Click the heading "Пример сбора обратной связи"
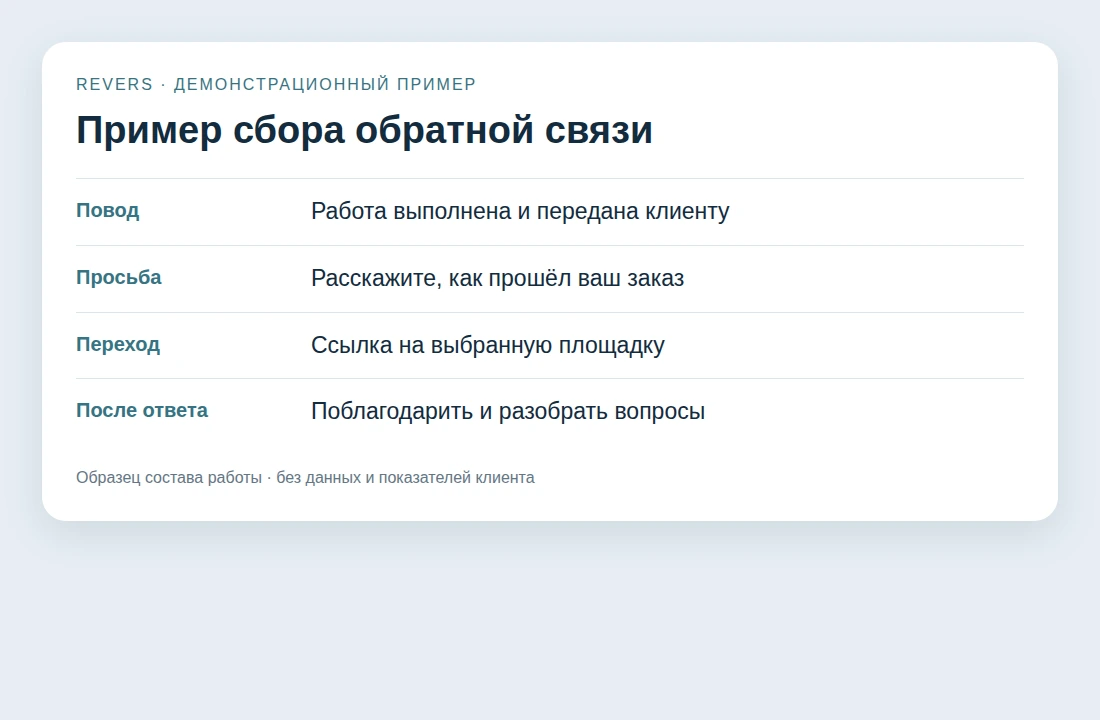1100x720 pixels. point(364,131)
